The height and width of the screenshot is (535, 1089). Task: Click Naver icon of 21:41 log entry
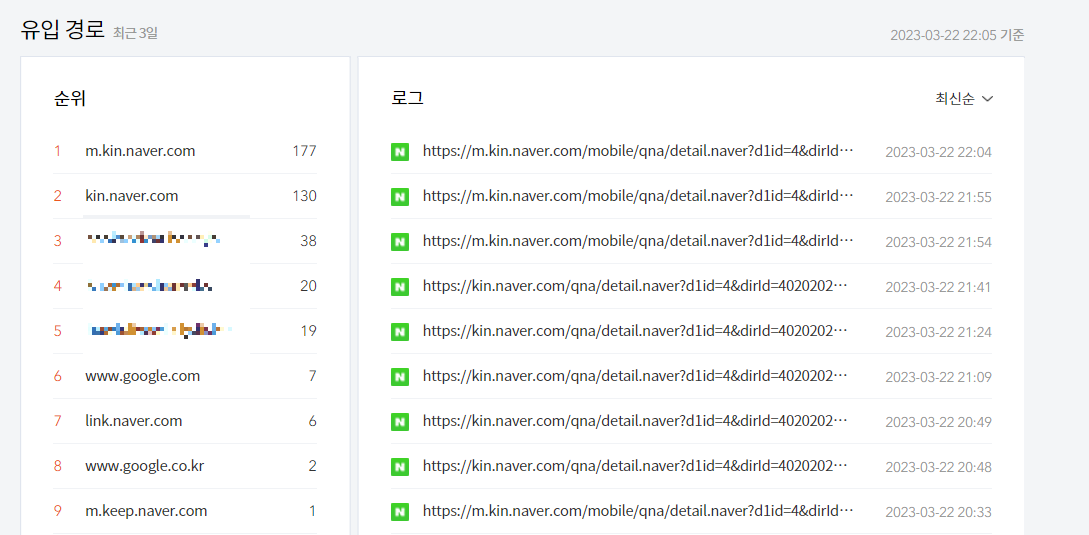tap(399, 286)
